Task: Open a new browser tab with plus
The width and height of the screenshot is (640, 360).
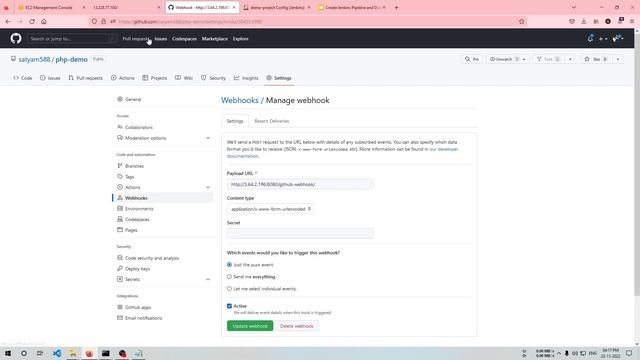Action: coord(396,7)
